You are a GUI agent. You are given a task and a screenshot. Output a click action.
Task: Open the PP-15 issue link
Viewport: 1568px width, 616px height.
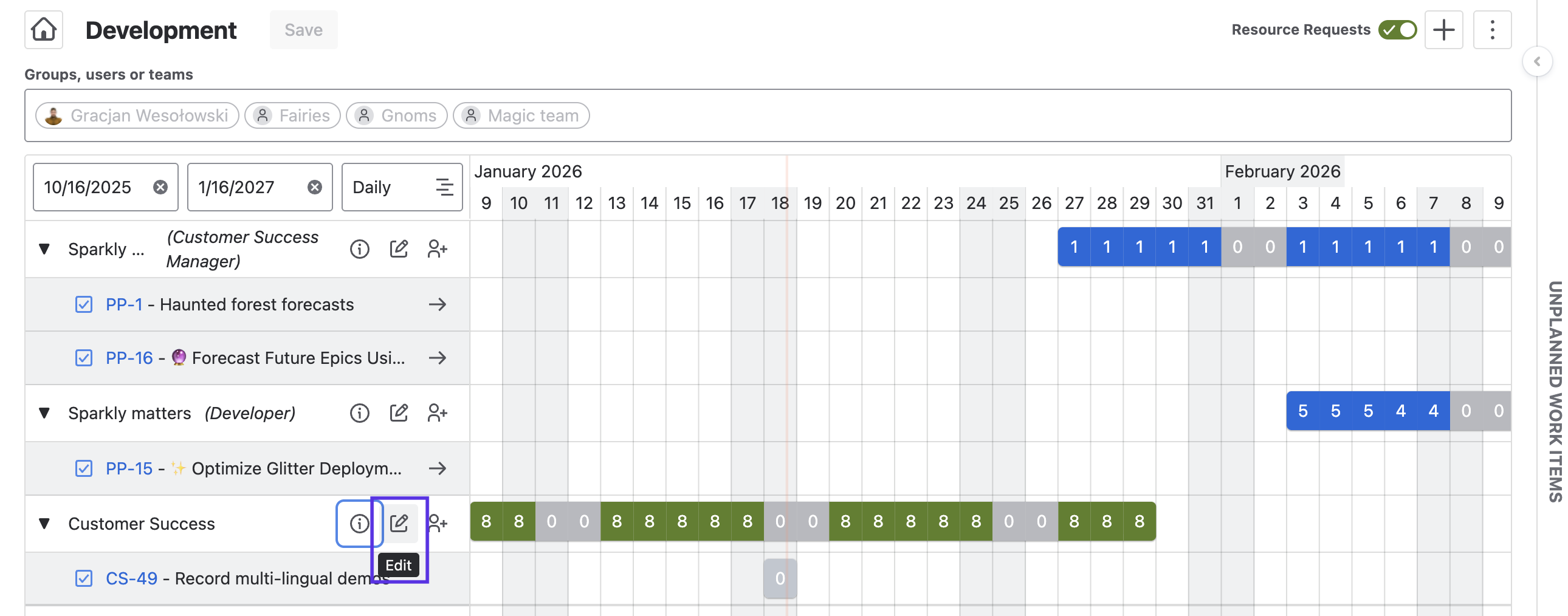(x=129, y=468)
